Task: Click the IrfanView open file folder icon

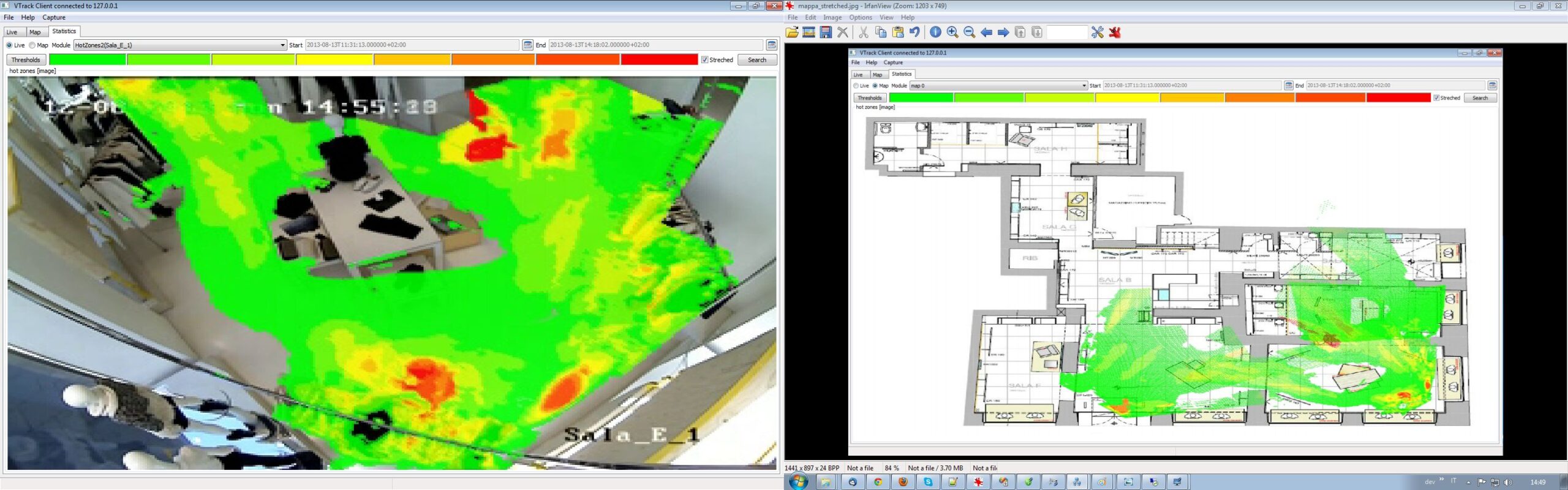Action: pyautogui.click(x=792, y=32)
